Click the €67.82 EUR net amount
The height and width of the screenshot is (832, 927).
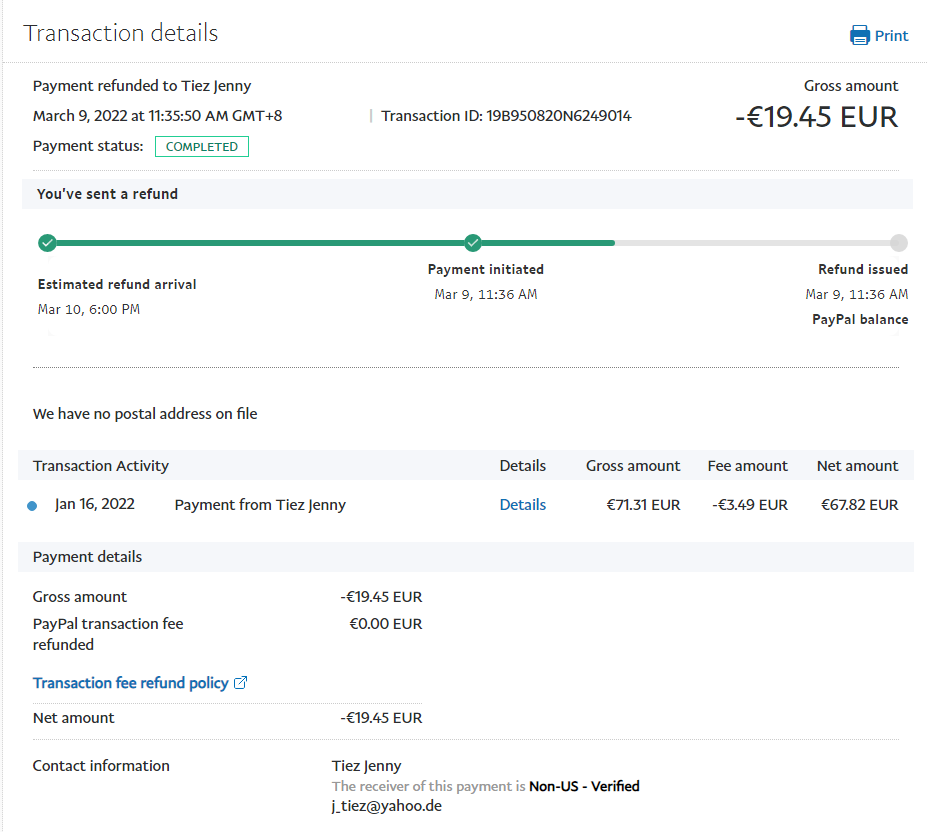click(x=857, y=505)
